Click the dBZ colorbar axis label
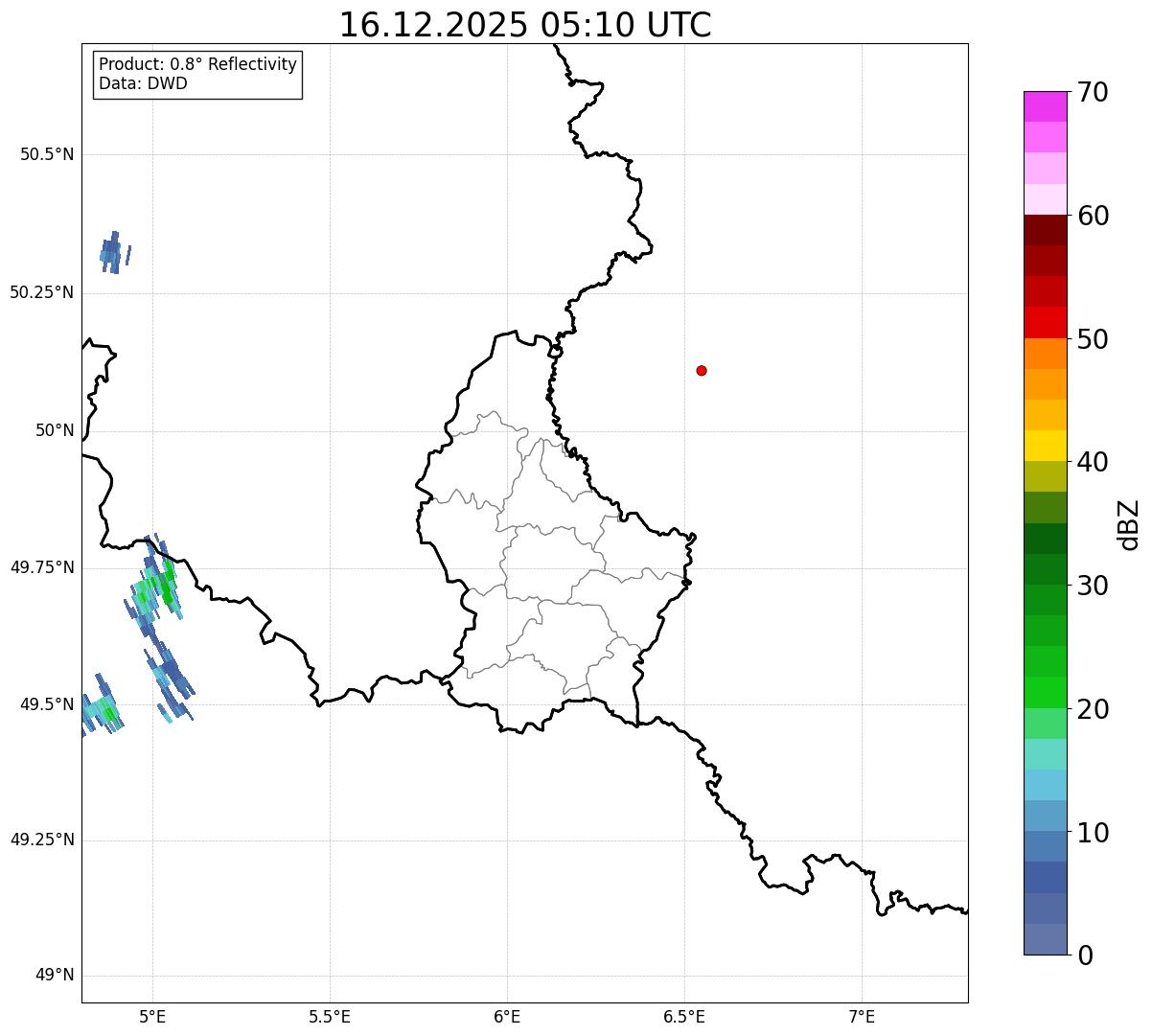The height and width of the screenshot is (1036, 1152). (1129, 524)
